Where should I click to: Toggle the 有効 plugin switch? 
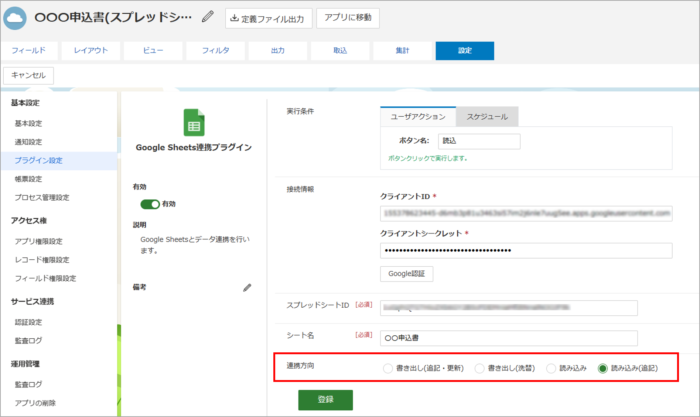point(150,204)
